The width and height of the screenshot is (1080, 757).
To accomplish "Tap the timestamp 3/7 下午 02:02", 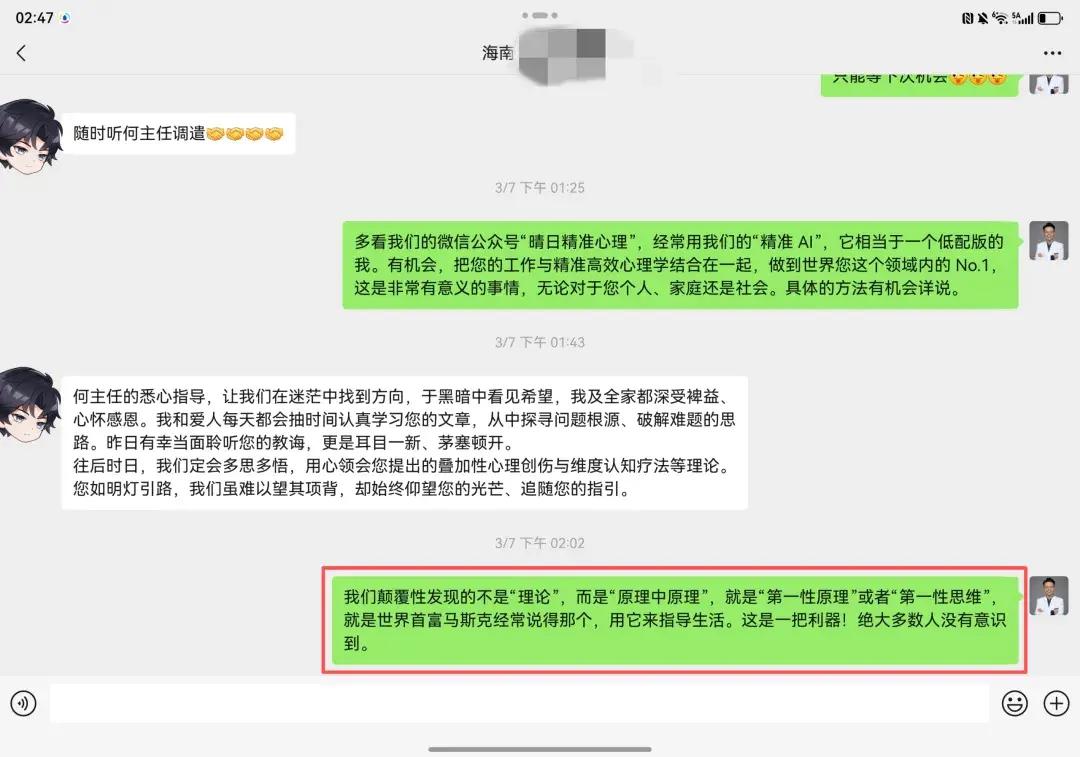I will (x=539, y=543).
